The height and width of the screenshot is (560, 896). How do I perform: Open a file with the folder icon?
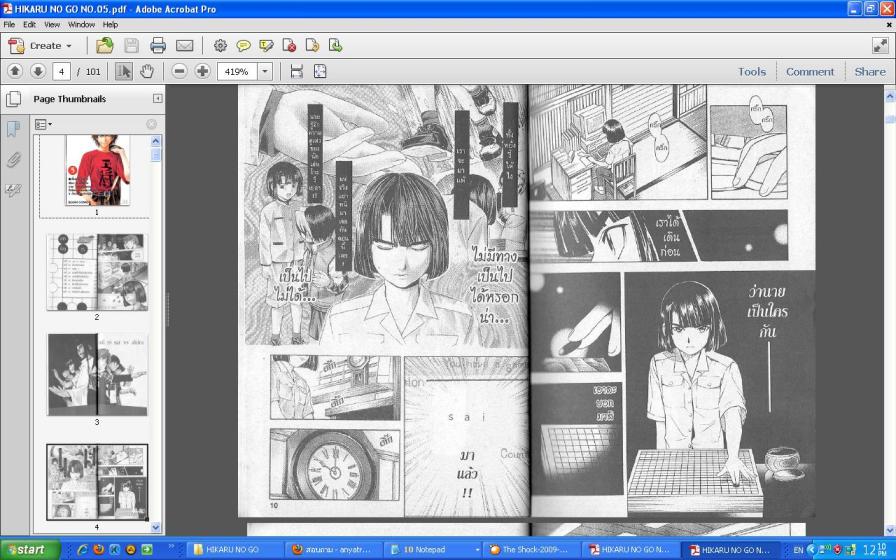pyautogui.click(x=105, y=46)
